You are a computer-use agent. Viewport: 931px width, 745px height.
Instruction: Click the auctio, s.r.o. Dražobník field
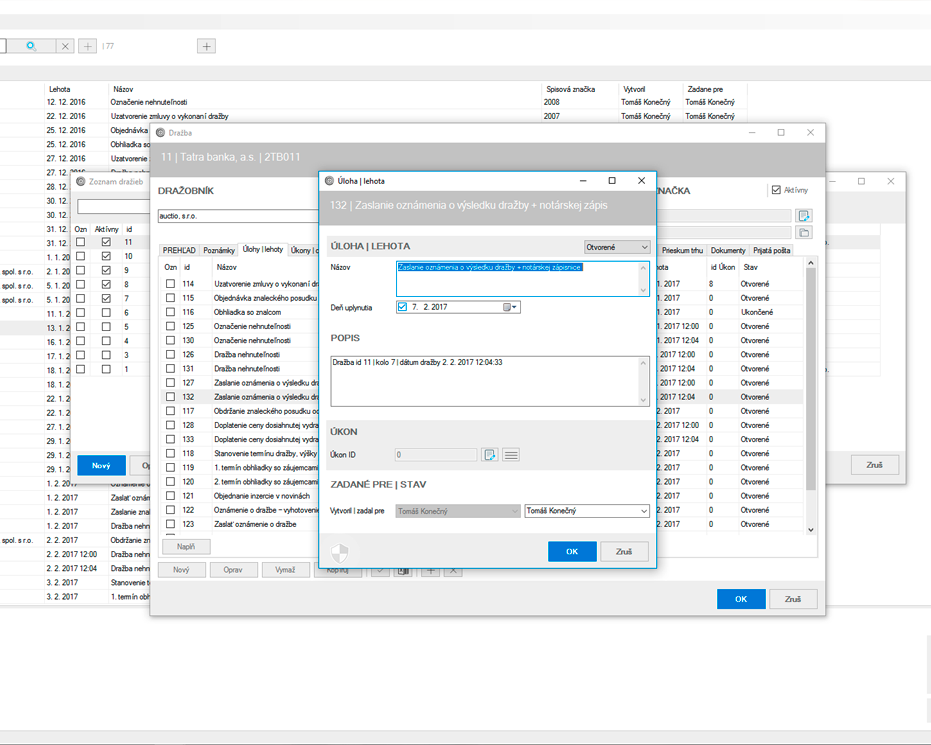238,216
